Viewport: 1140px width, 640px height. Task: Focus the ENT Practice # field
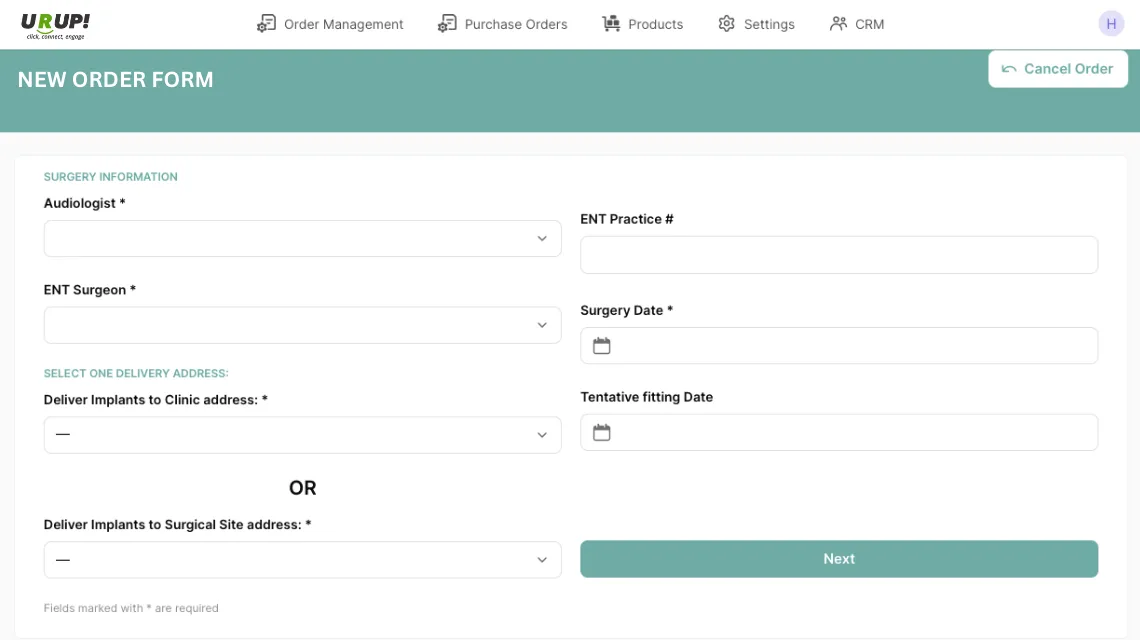pos(839,255)
